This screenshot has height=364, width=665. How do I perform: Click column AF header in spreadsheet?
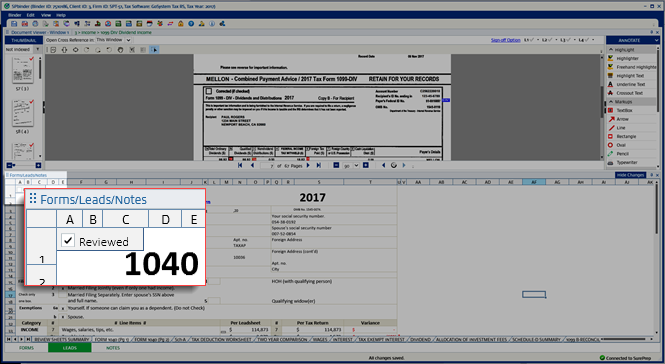click(x=534, y=182)
